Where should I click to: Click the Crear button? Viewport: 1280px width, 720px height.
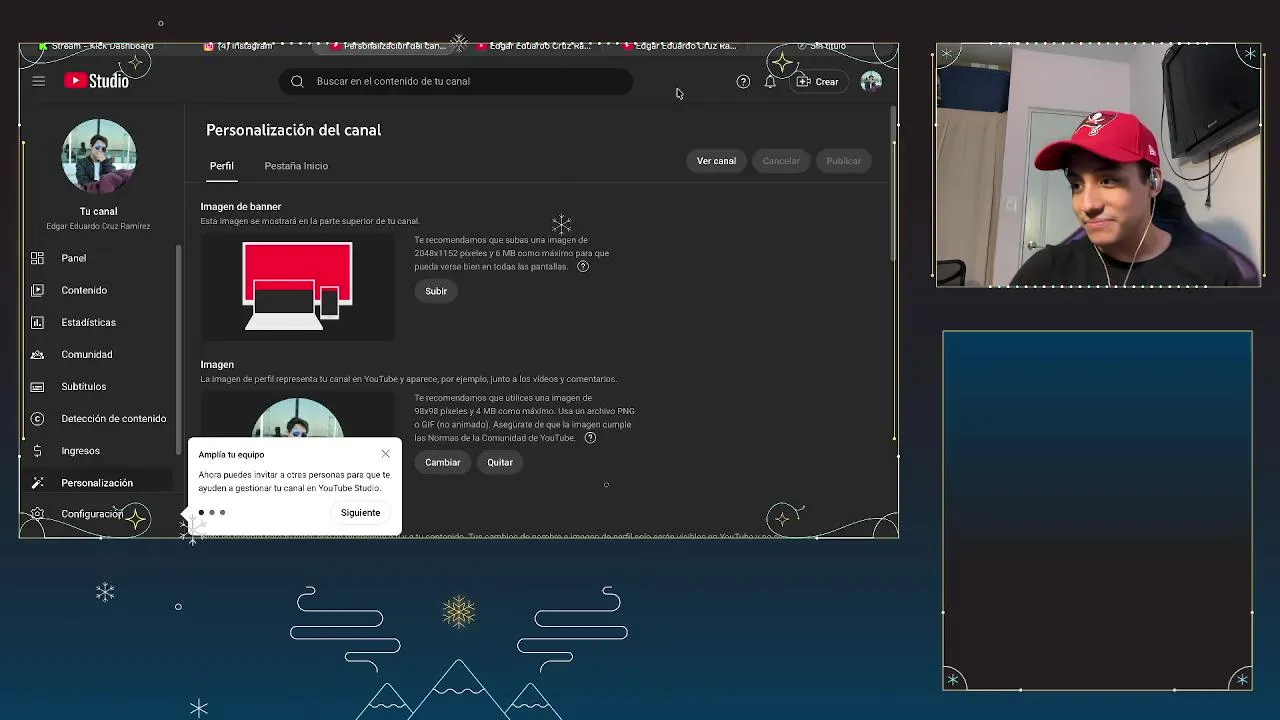(817, 81)
